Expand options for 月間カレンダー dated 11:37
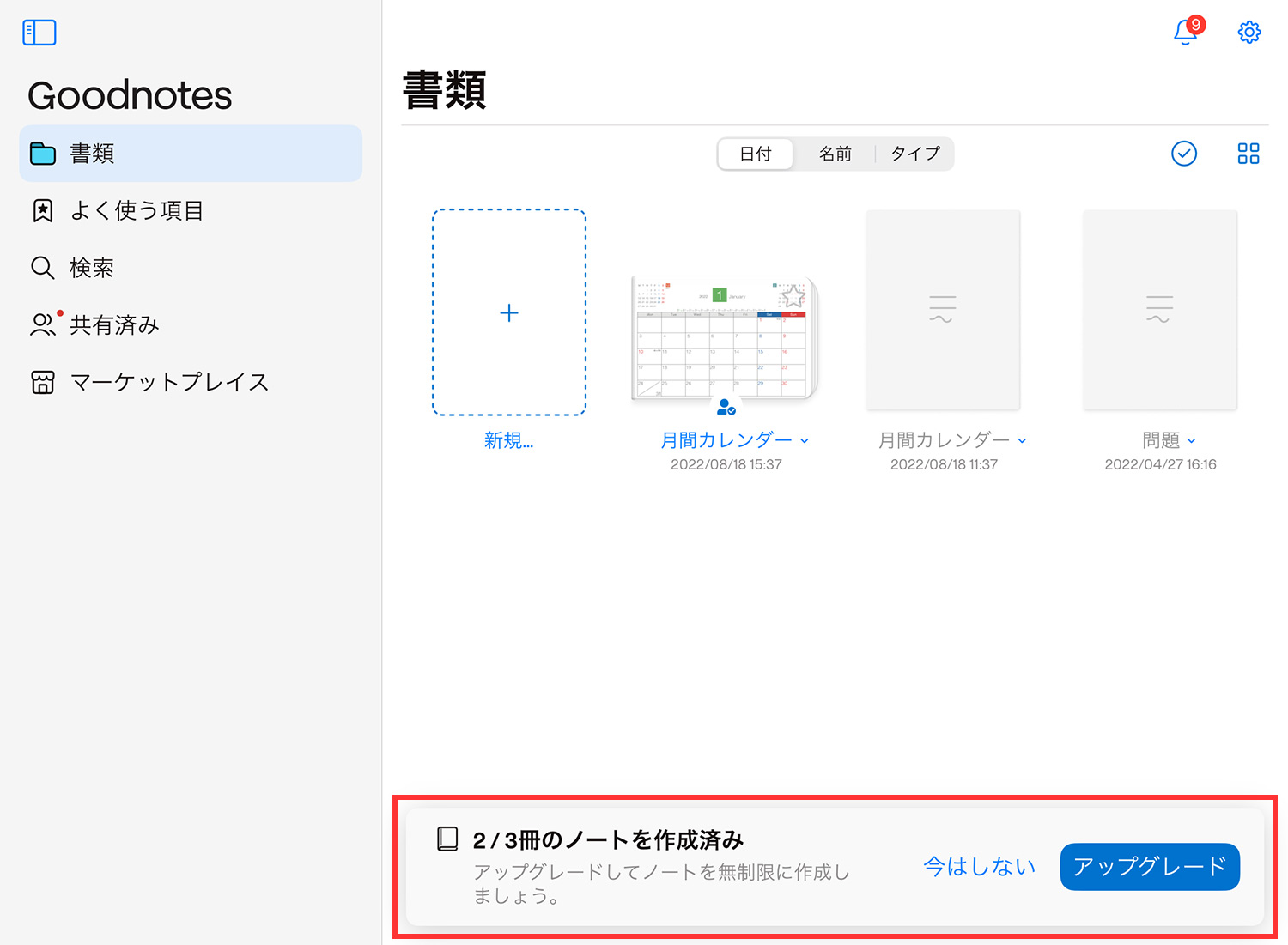Screen dimensions: 1288x945 coord(1022,441)
